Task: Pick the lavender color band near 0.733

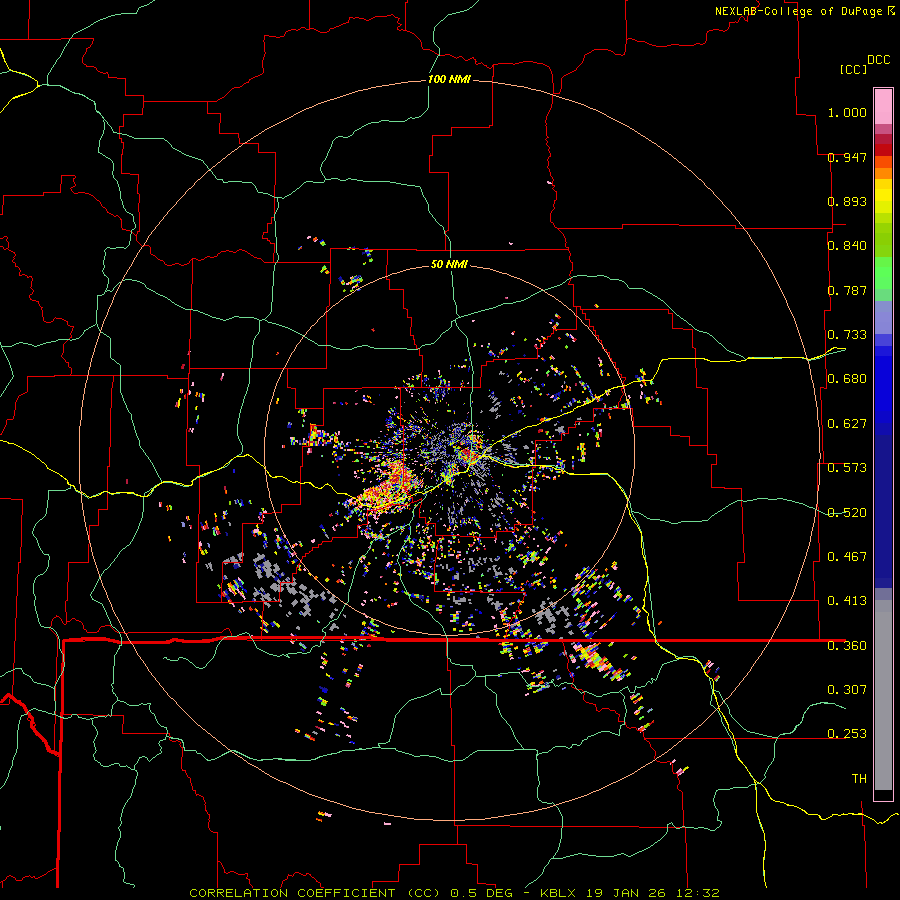Action: pyautogui.click(x=883, y=317)
